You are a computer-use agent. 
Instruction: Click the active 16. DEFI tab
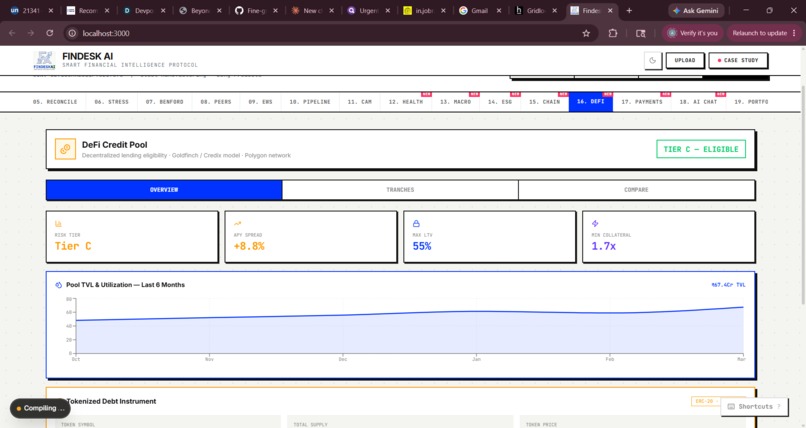click(x=591, y=102)
